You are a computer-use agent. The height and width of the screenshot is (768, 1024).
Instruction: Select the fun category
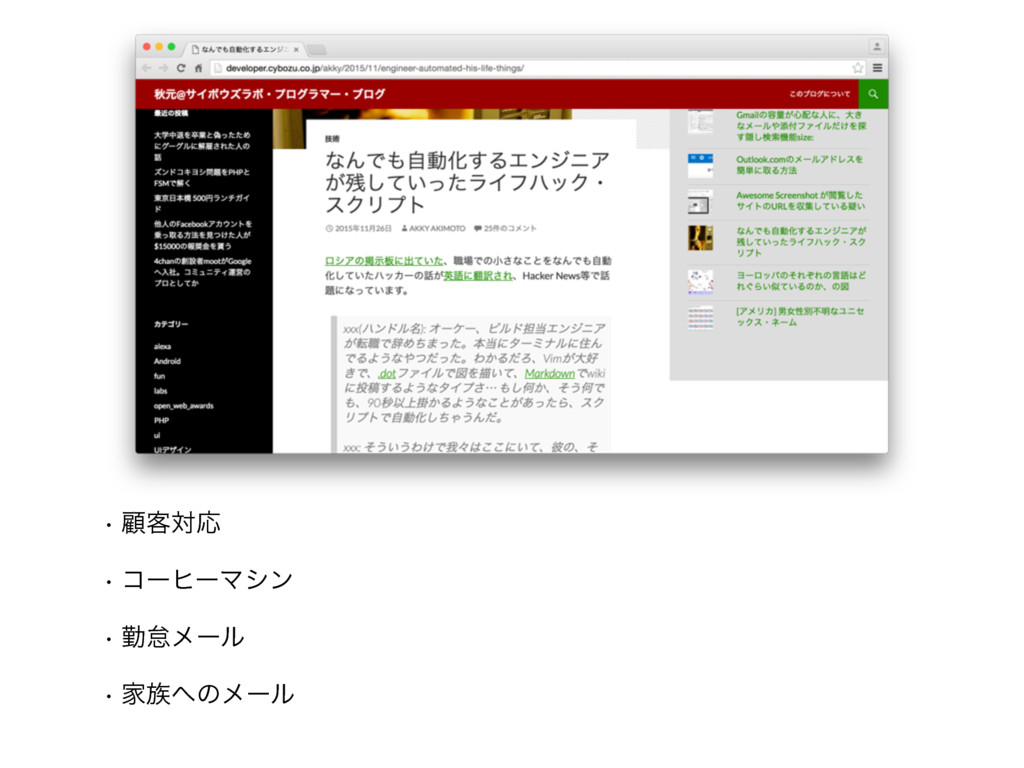[159, 376]
